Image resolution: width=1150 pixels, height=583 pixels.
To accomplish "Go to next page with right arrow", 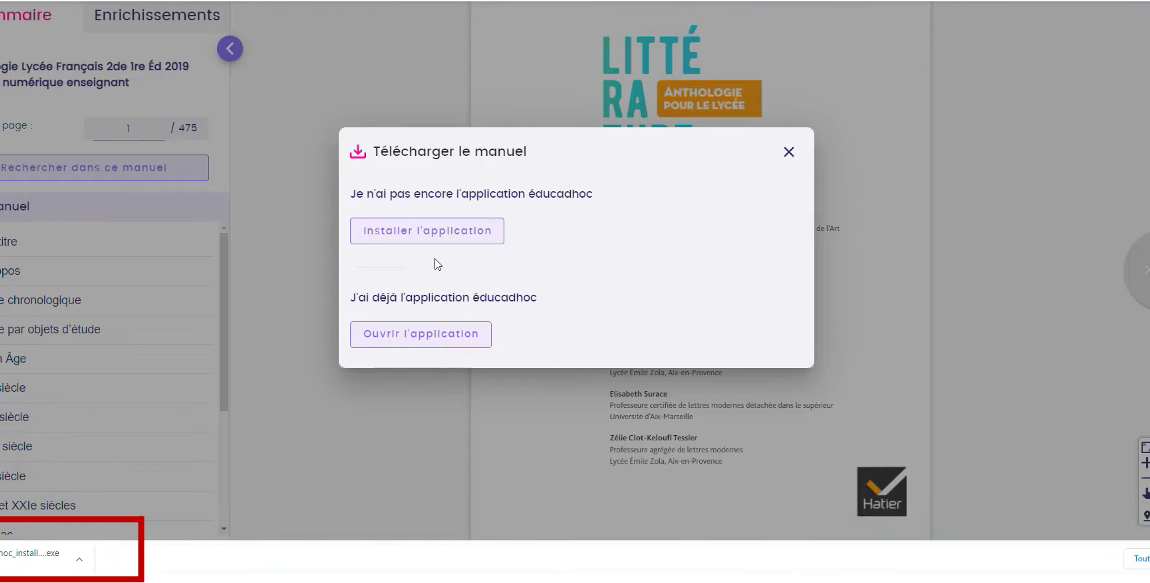I will pos(1140,270).
